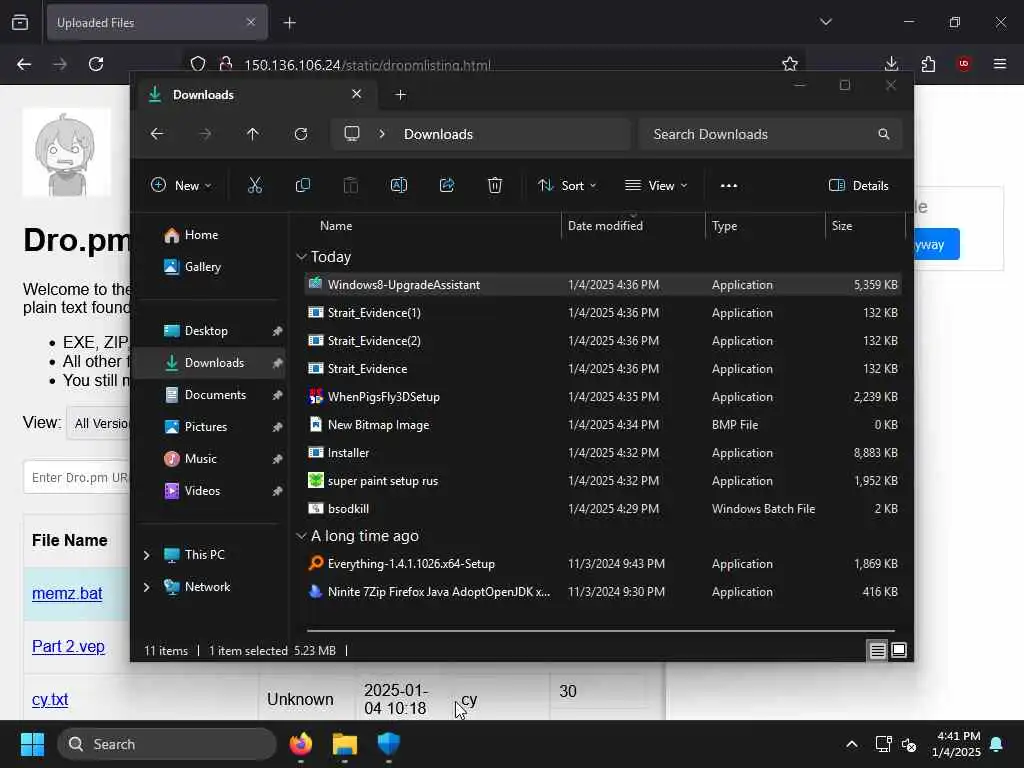Screen dimensions: 1024x768
Task: Open the See more three-dots menu
Action: (729, 185)
